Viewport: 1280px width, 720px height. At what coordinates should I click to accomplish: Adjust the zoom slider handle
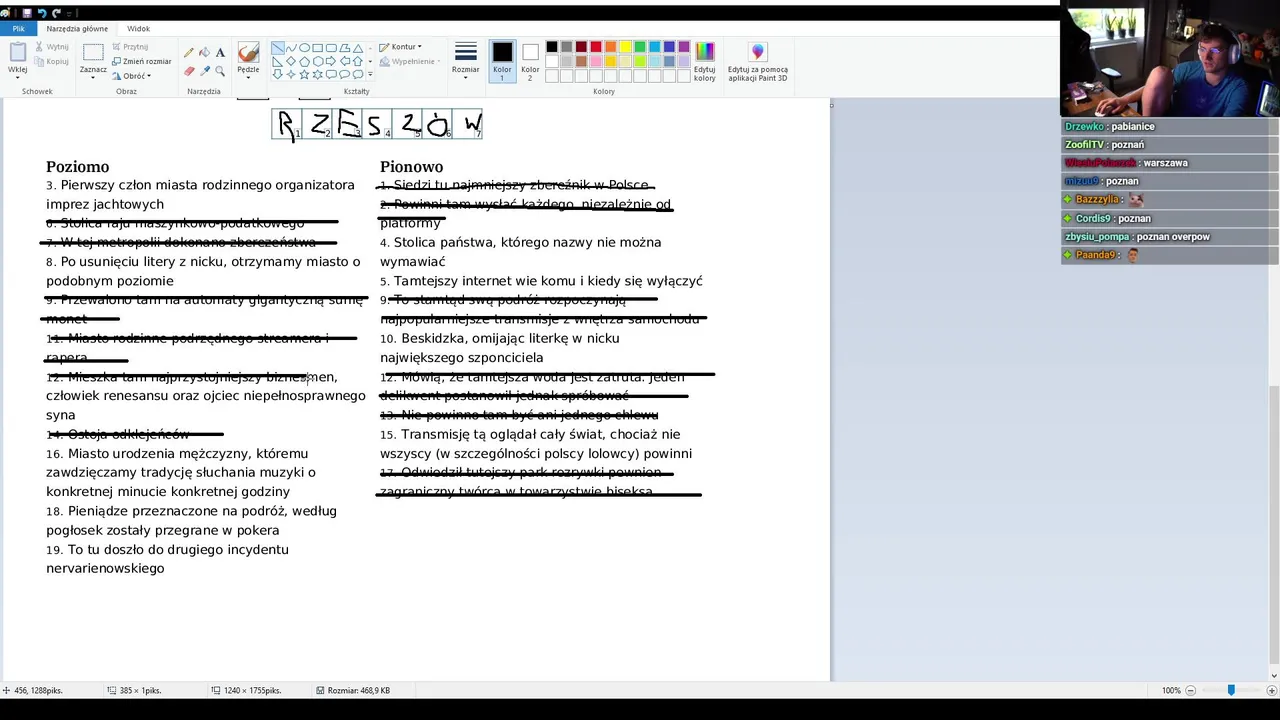pos(1231,690)
